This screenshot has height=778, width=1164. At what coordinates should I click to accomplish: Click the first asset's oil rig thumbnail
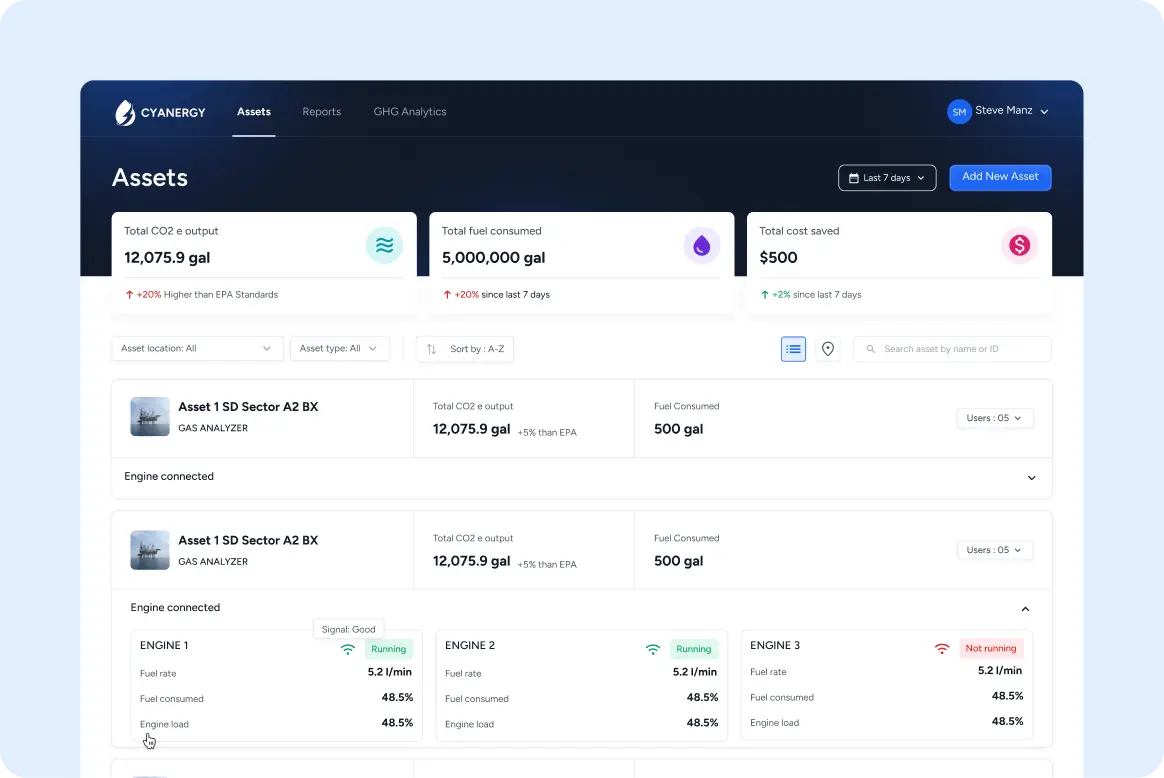click(150, 416)
